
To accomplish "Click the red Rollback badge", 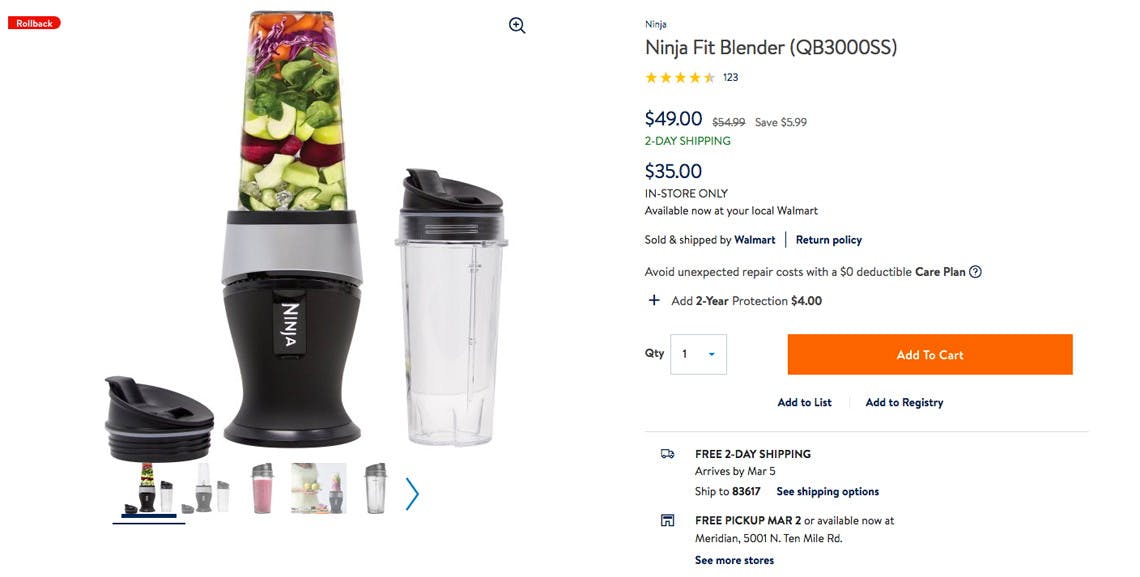I will point(34,23).
